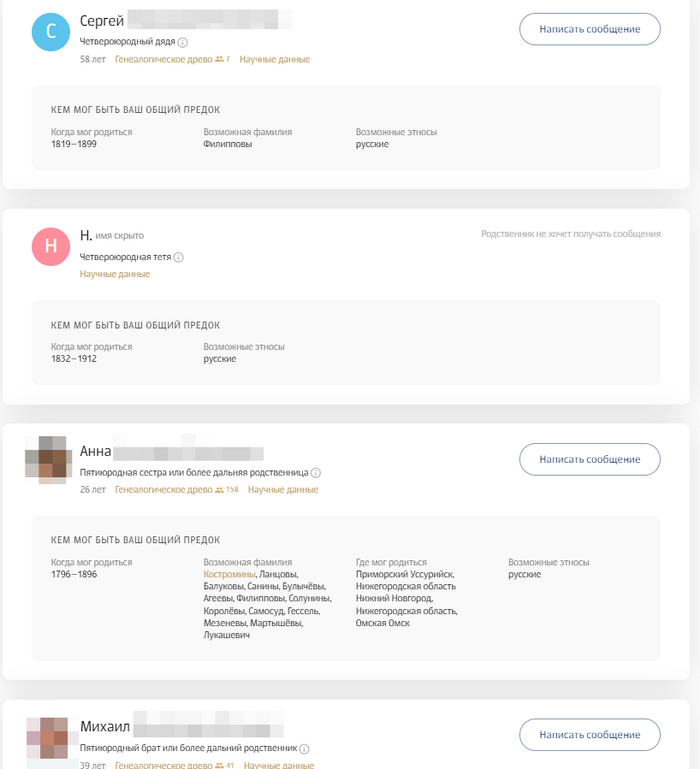Click the "Костромины" surname link
The width and height of the screenshot is (700, 769).
[x=229, y=574]
